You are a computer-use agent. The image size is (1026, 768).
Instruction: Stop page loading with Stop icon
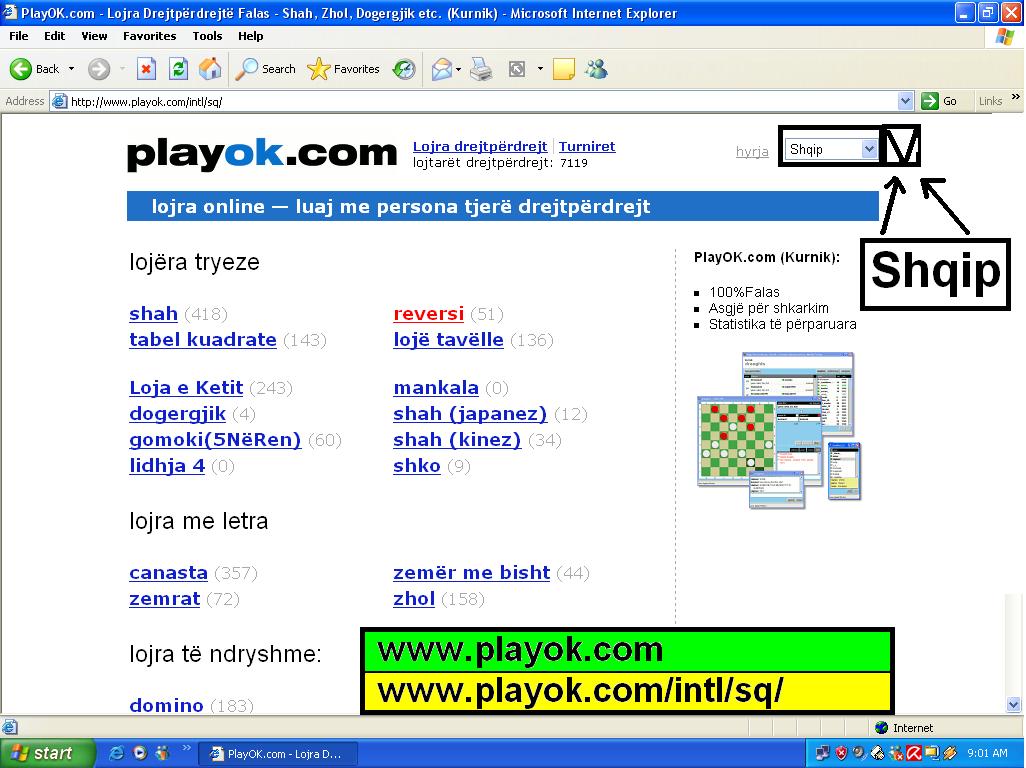(146, 69)
